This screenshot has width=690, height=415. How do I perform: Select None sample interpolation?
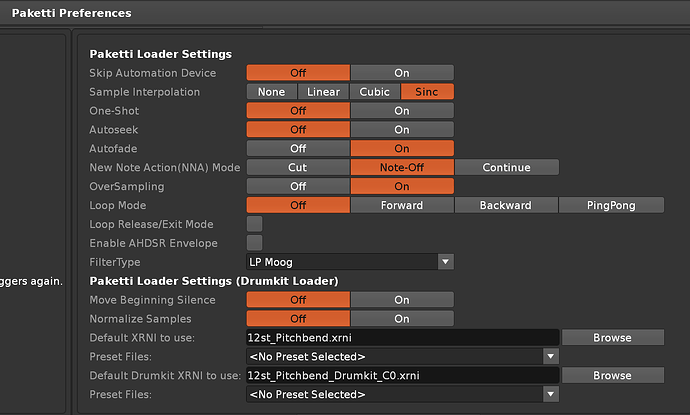(272, 92)
